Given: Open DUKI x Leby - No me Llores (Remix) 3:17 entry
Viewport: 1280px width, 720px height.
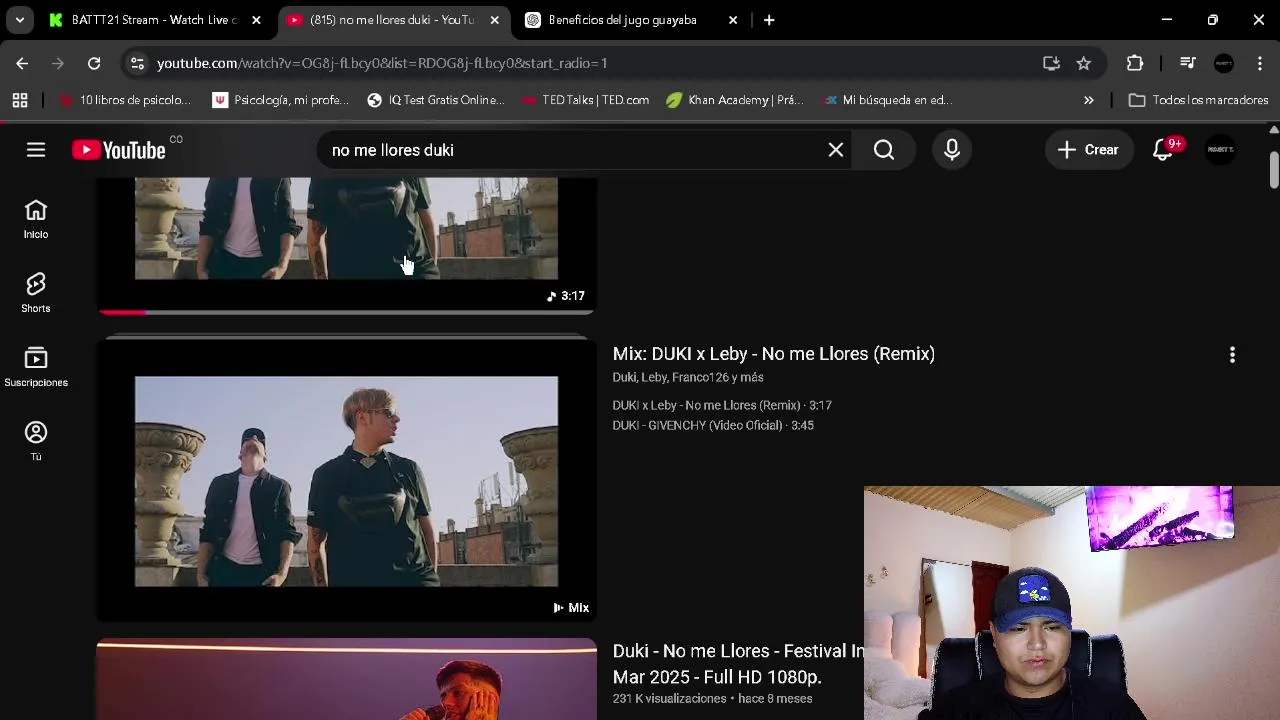Looking at the screenshot, I should coord(722,405).
